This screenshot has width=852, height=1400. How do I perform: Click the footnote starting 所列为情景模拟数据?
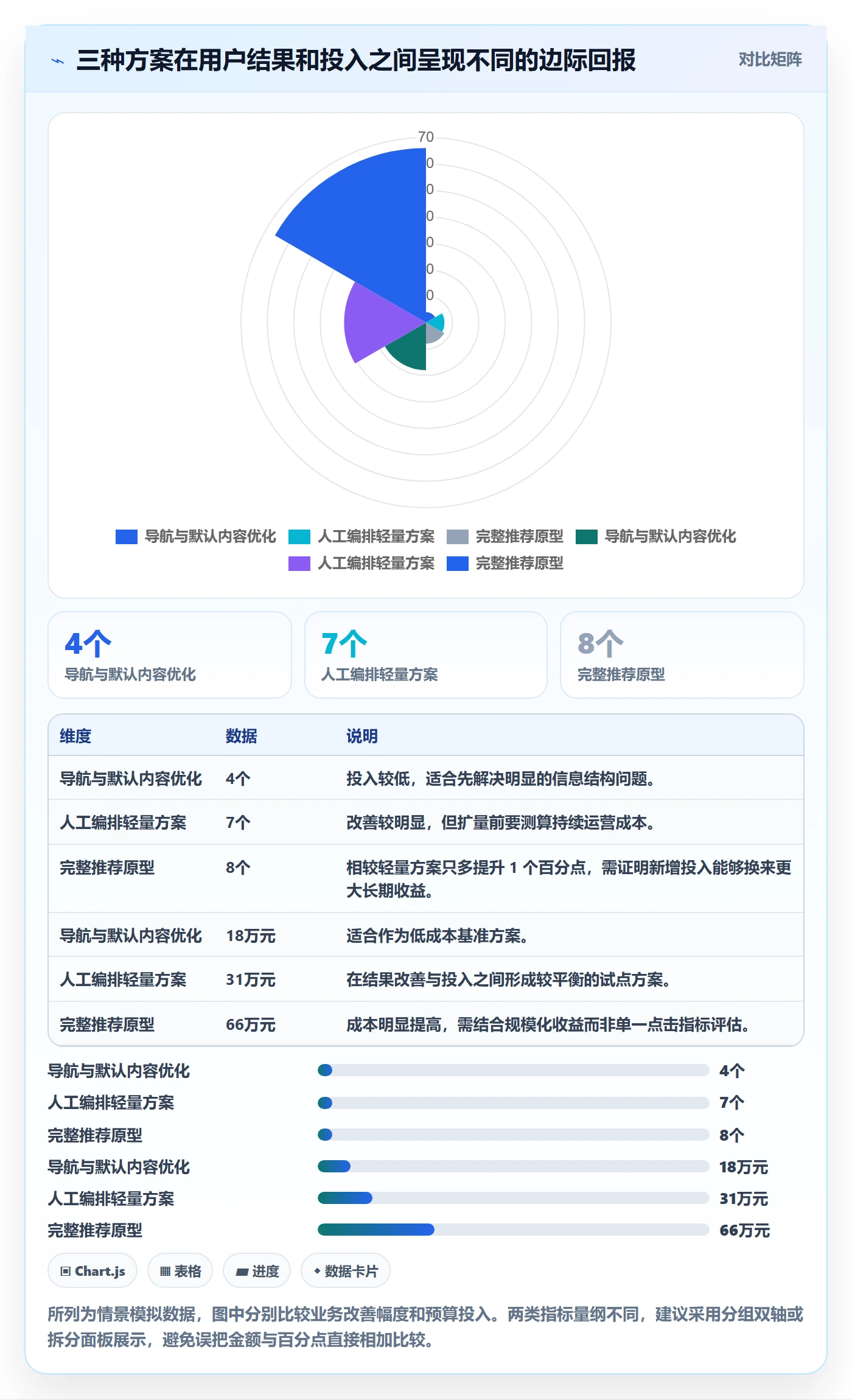click(x=425, y=1327)
